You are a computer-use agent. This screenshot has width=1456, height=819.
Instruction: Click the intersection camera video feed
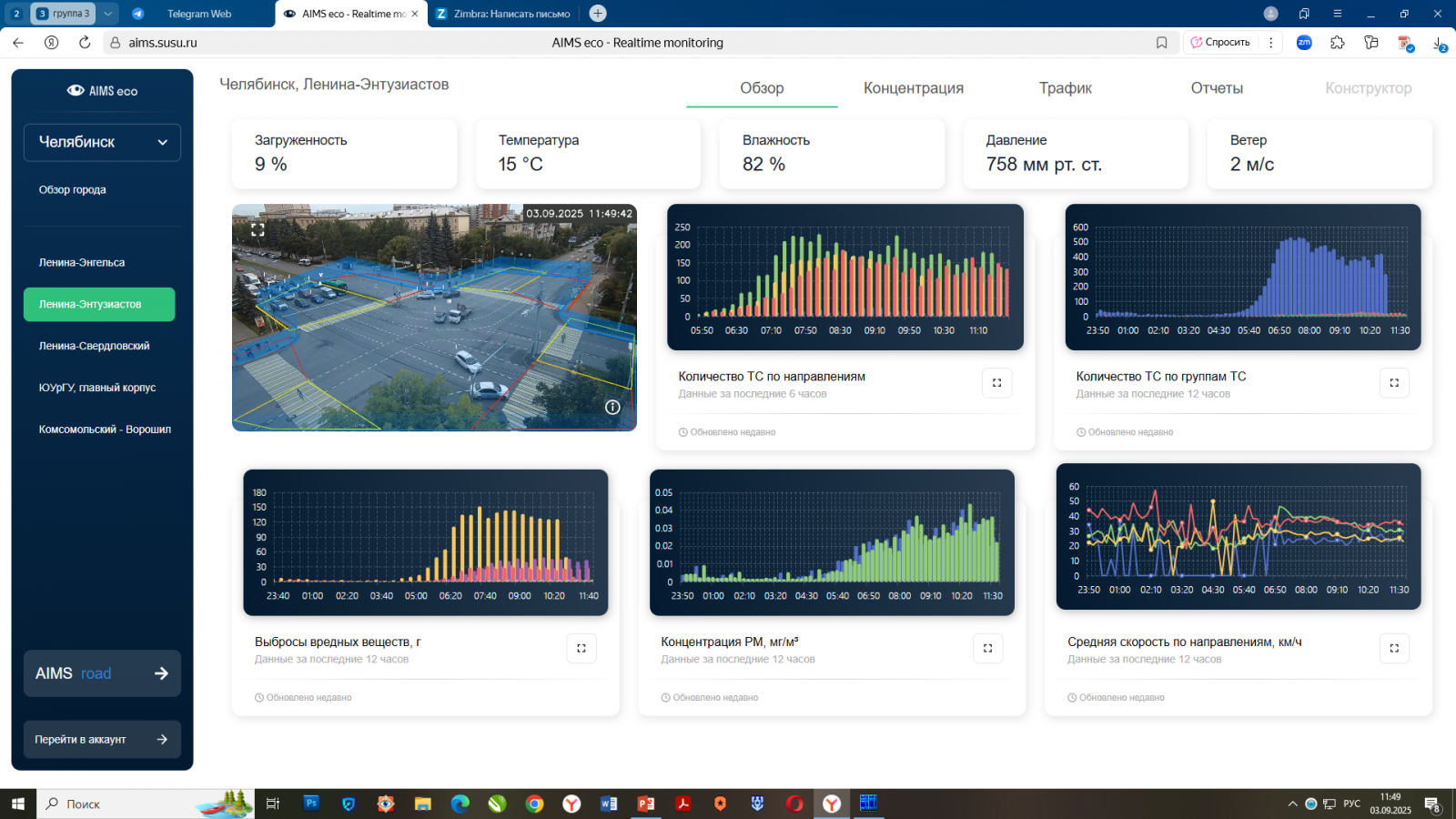(434, 317)
